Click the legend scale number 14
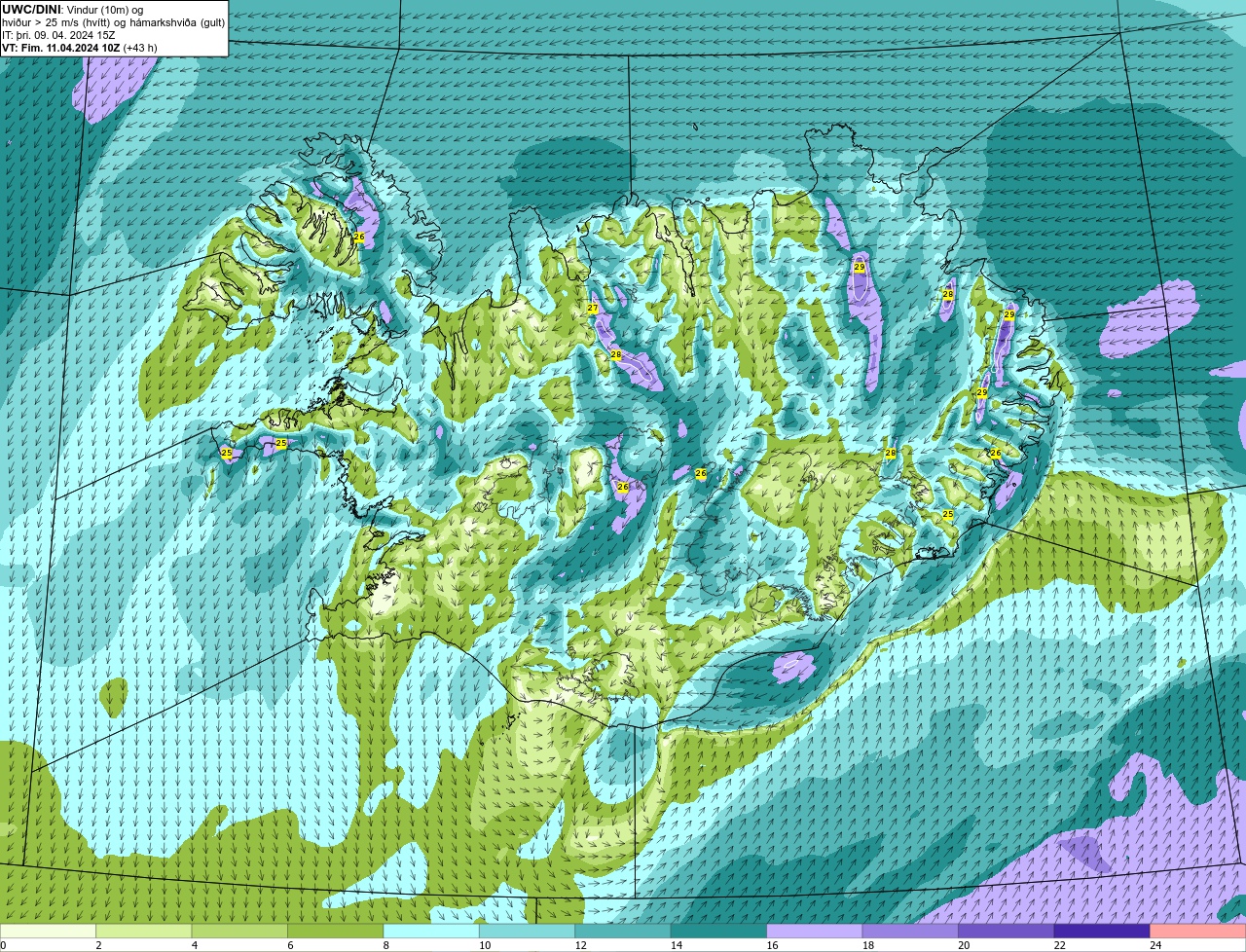Screen dimensions: 1246x952 [x=677, y=945]
